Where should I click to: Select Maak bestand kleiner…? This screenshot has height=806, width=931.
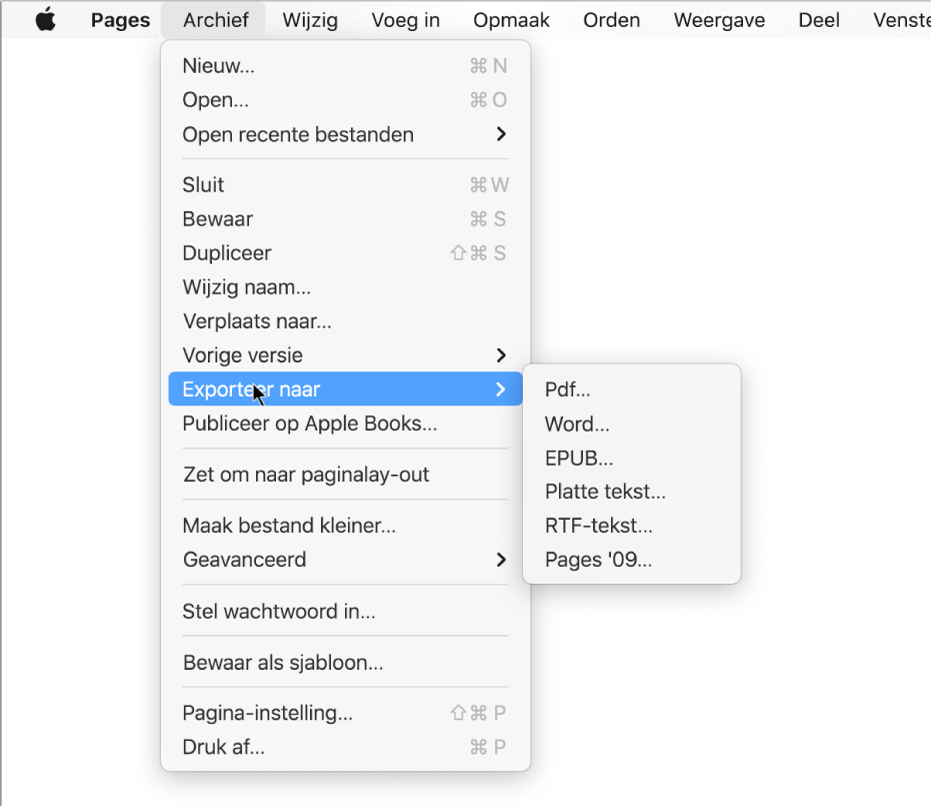click(x=289, y=526)
